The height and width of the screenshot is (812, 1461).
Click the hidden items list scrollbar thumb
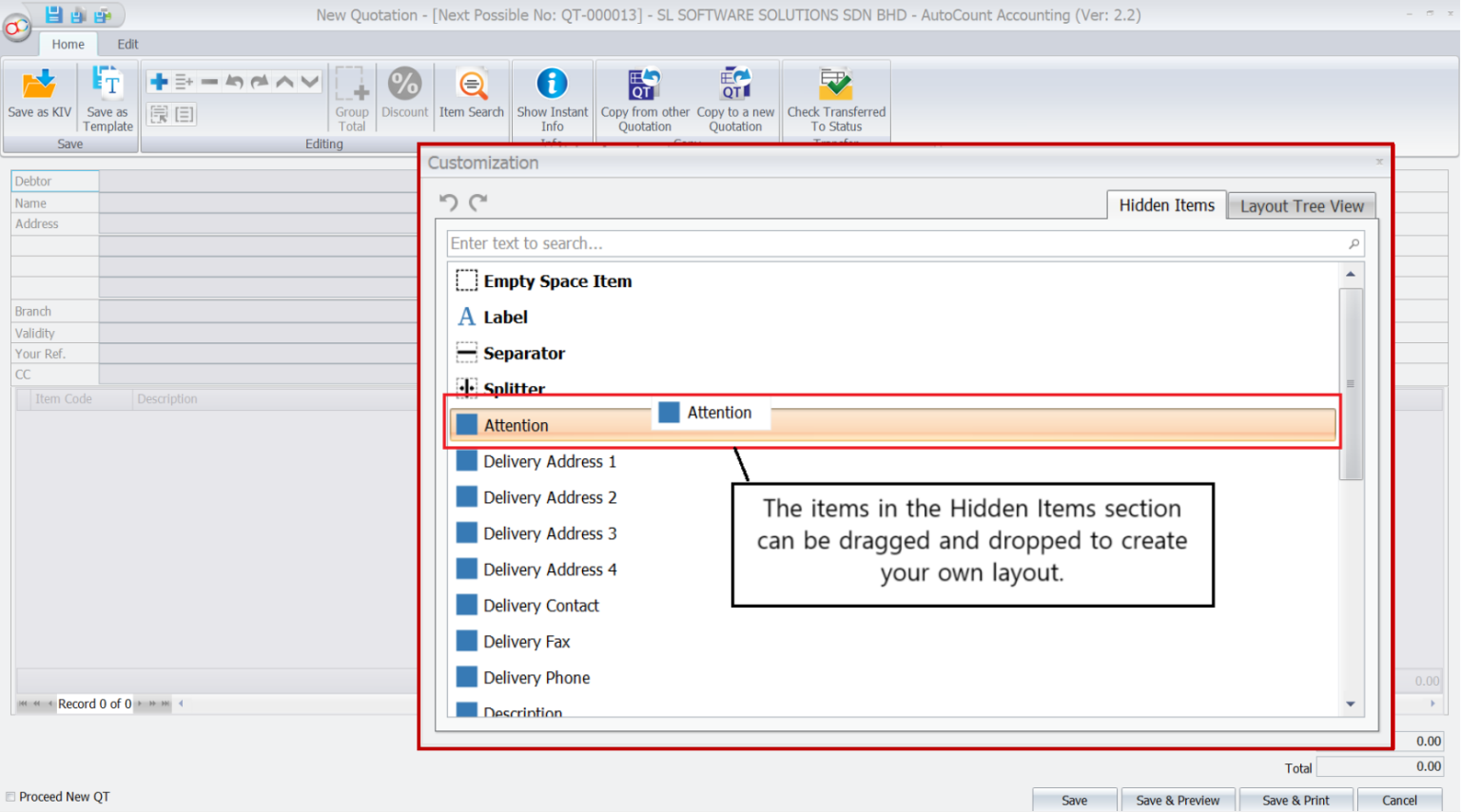pos(1350,384)
